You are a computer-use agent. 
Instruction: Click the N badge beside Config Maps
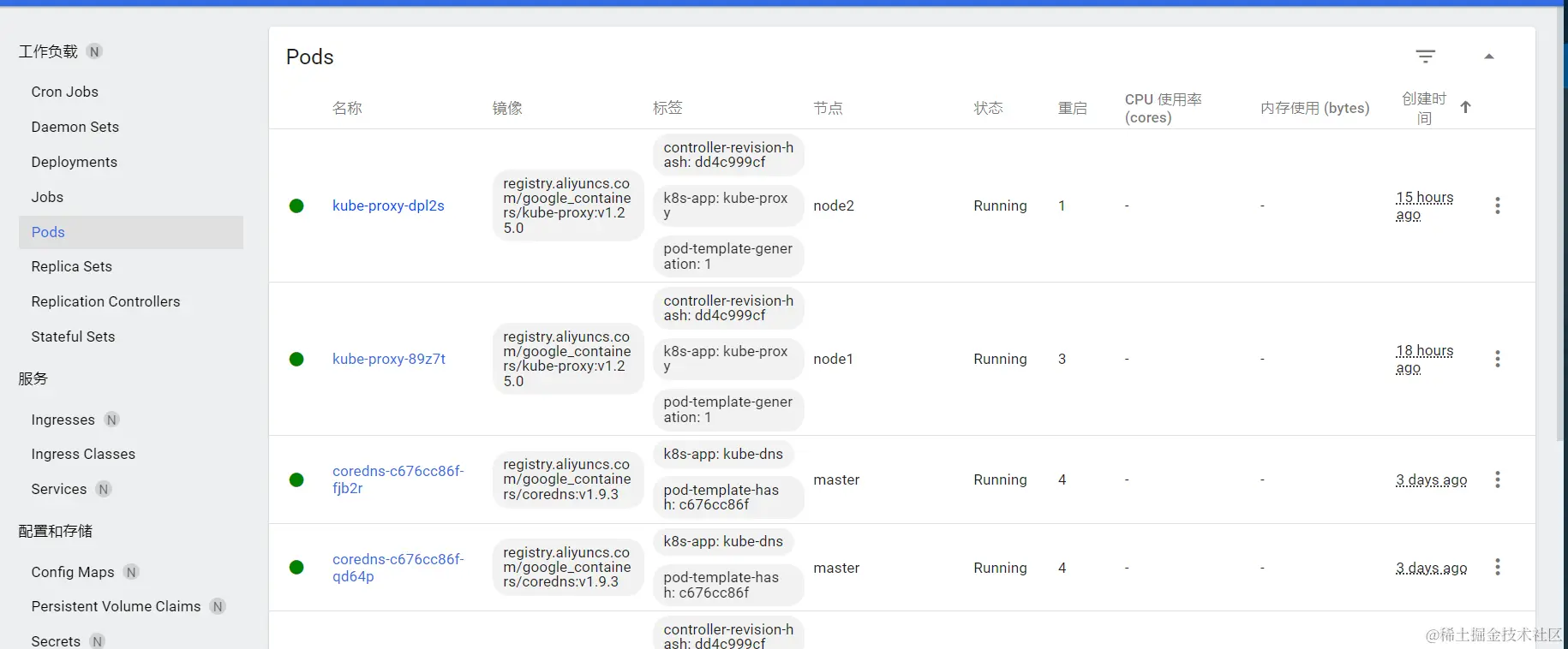click(x=131, y=572)
